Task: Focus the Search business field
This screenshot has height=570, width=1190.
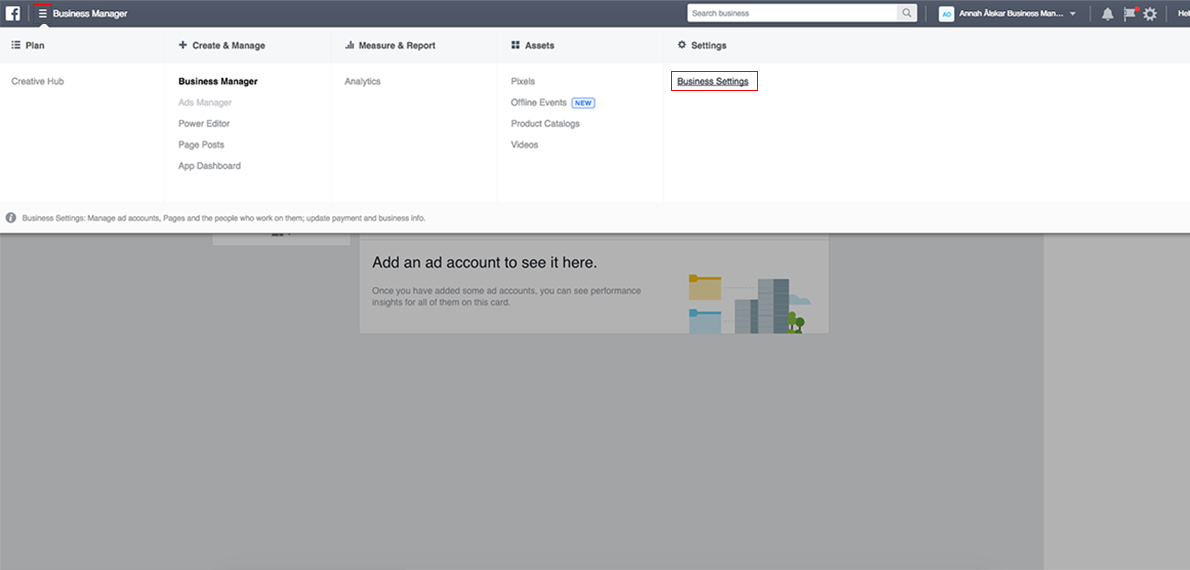Action: (x=792, y=14)
